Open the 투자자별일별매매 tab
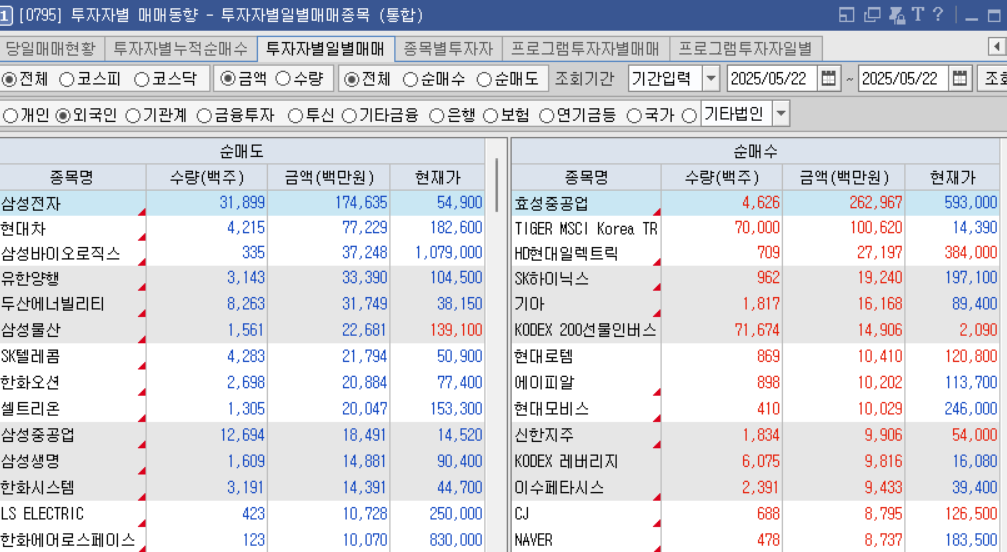 (x=326, y=48)
